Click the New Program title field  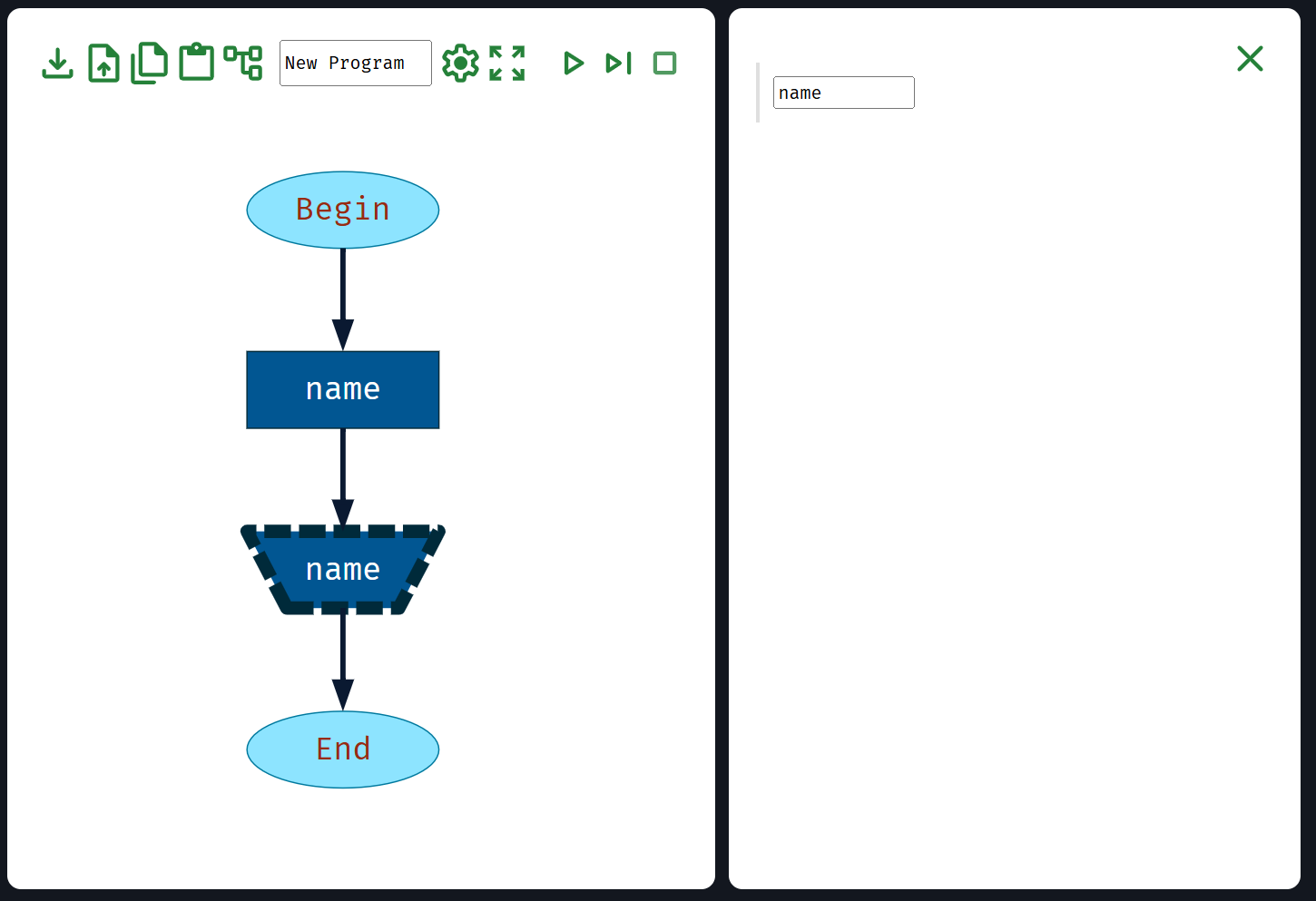coord(355,64)
